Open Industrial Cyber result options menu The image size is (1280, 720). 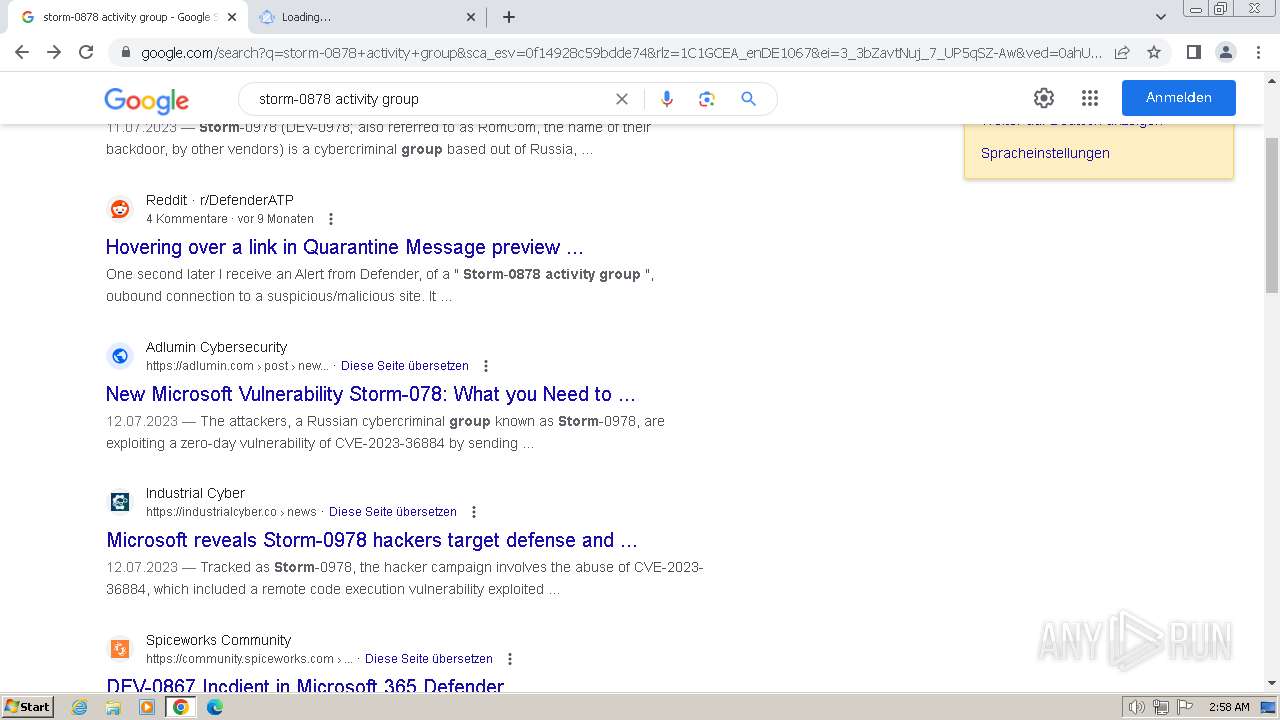(474, 512)
